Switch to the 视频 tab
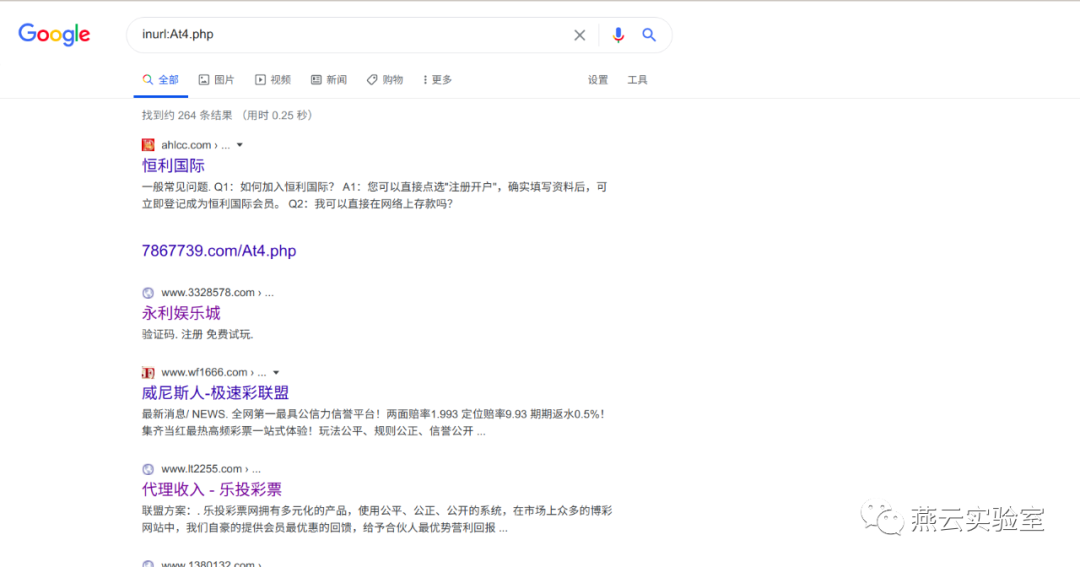This screenshot has height=567, width=1080. [x=273, y=80]
